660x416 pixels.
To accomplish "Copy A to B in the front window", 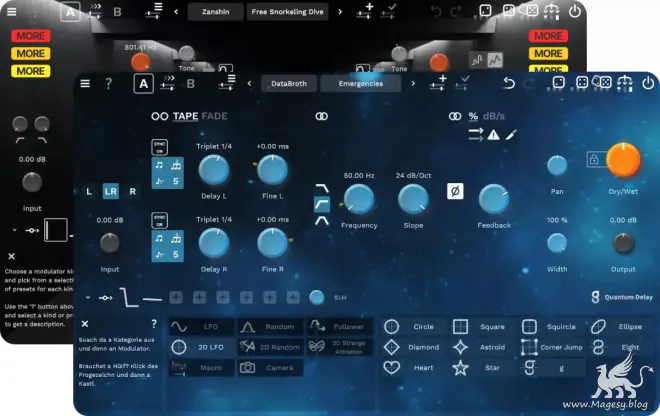I will tap(168, 83).
